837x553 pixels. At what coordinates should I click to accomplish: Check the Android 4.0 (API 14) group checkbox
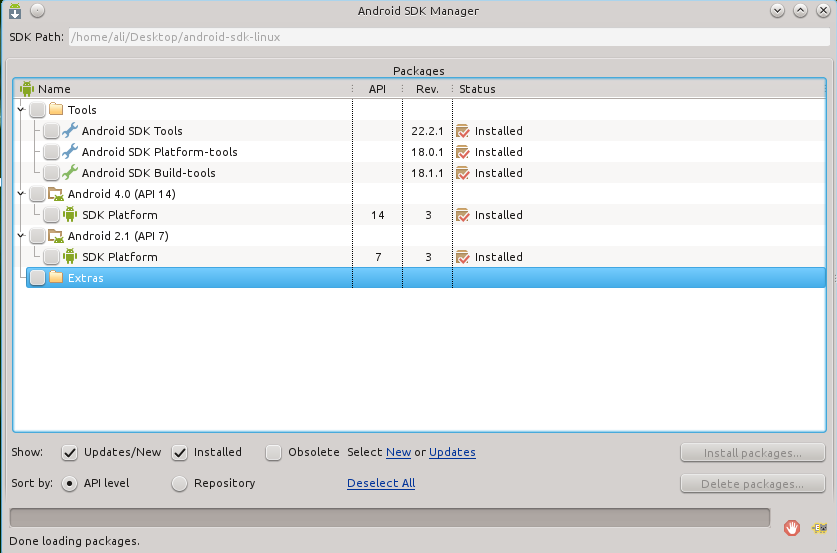coord(37,194)
